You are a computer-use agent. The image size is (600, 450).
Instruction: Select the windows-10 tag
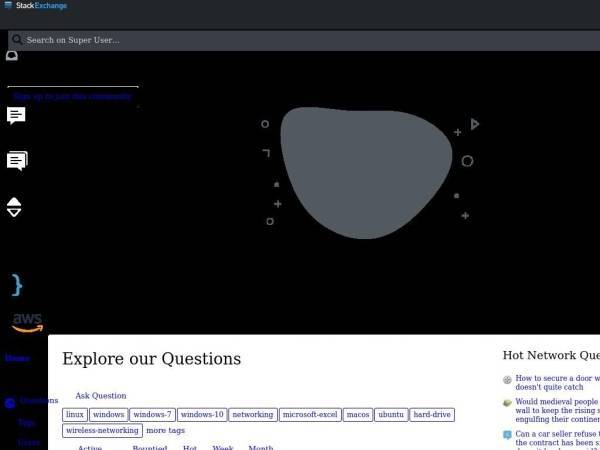coord(202,415)
